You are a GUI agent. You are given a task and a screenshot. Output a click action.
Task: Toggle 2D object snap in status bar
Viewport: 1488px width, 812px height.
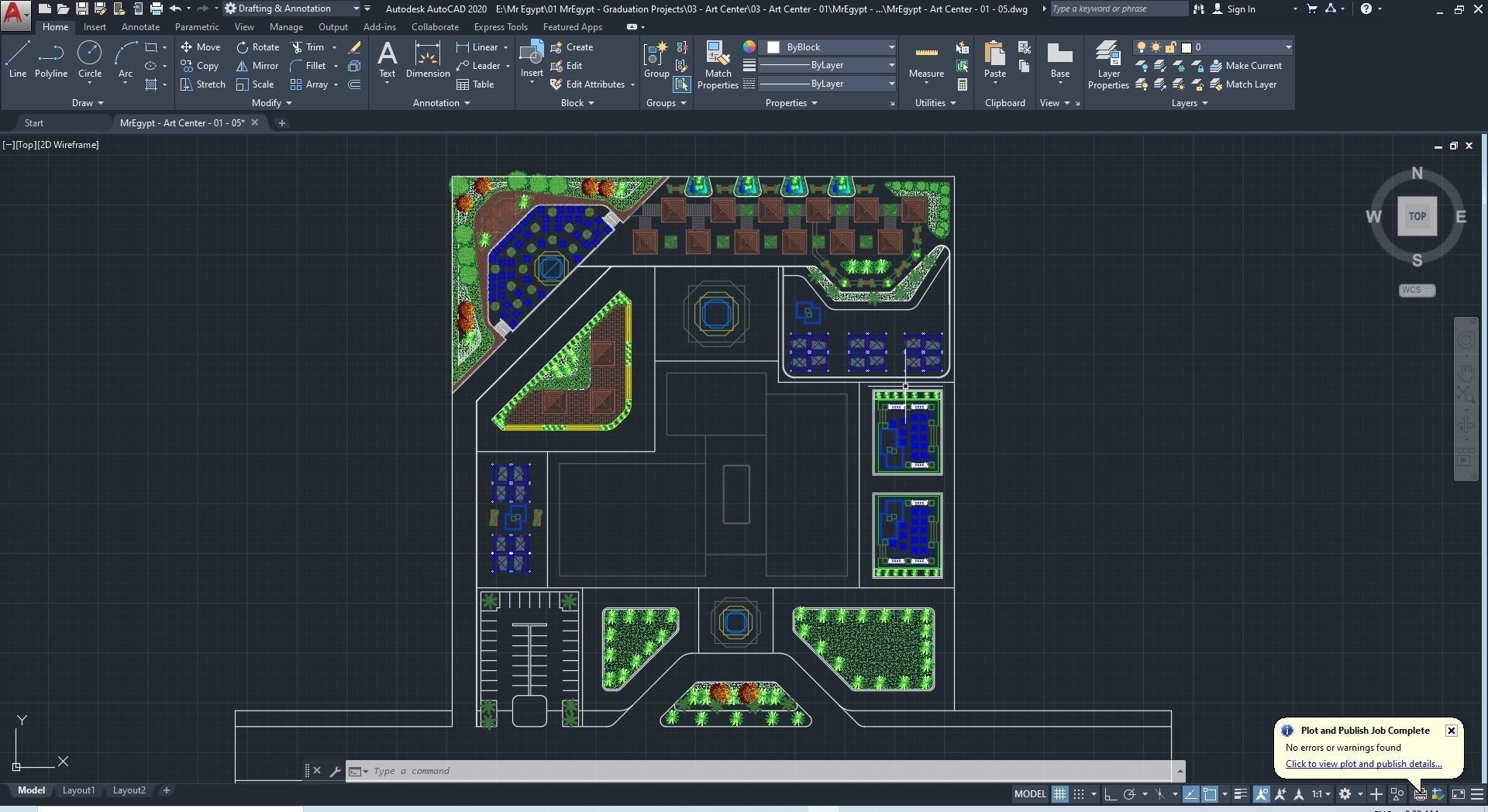pos(1209,794)
